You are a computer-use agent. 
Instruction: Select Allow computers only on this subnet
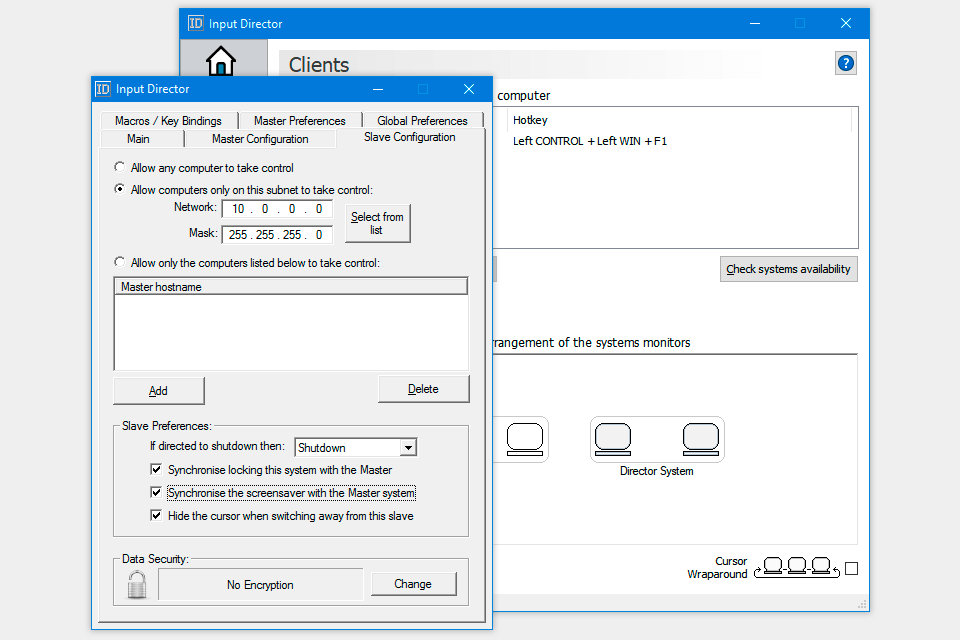(x=119, y=189)
